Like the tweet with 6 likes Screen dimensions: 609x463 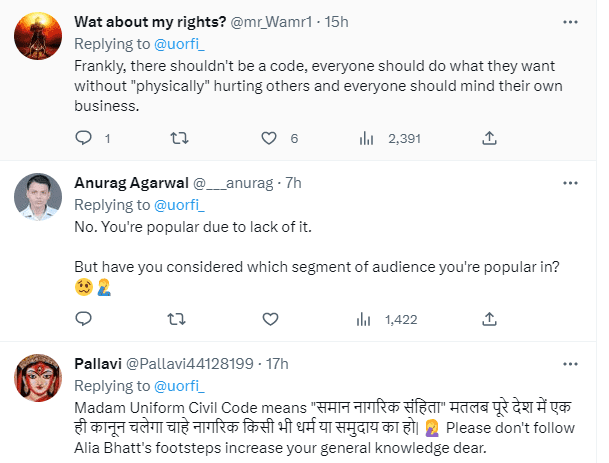click(x=269, y=137)
